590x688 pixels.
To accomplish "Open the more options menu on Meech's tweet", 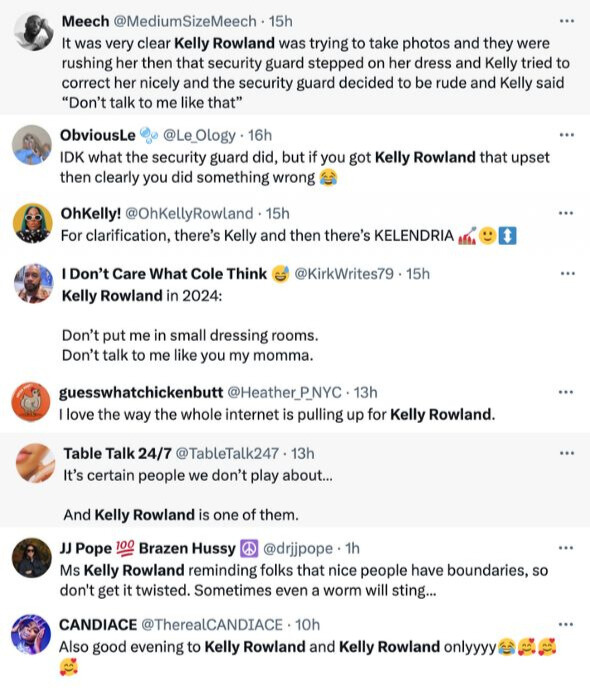I will click(x=567, y=21).
